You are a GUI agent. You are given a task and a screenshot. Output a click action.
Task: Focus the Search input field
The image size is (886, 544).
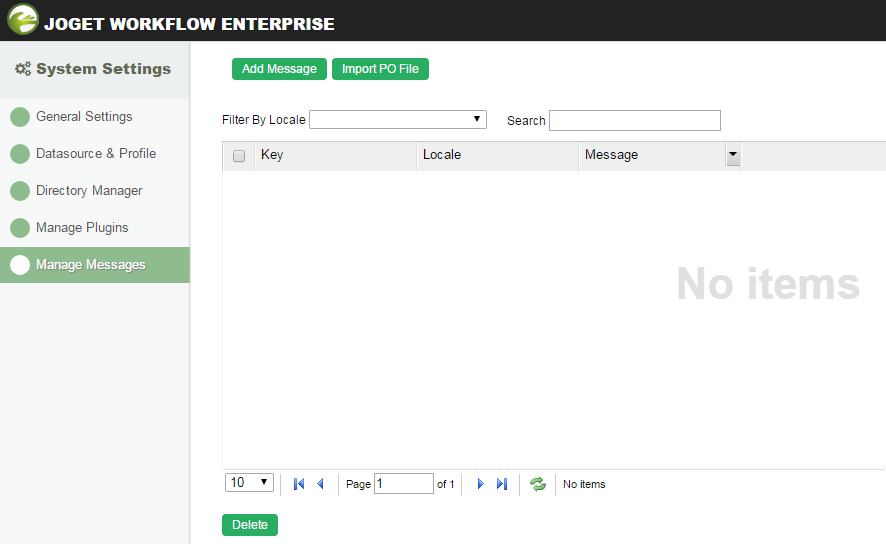pos(635,120)
